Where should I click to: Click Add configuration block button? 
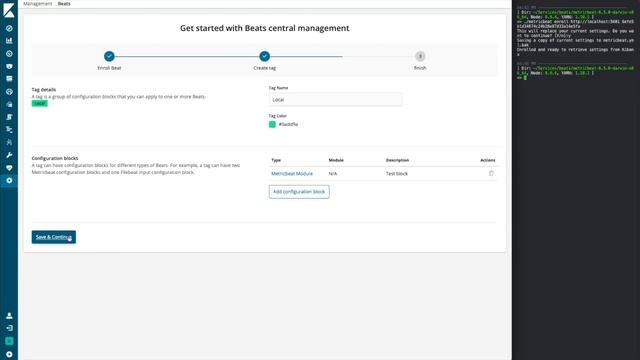(299, 192)
